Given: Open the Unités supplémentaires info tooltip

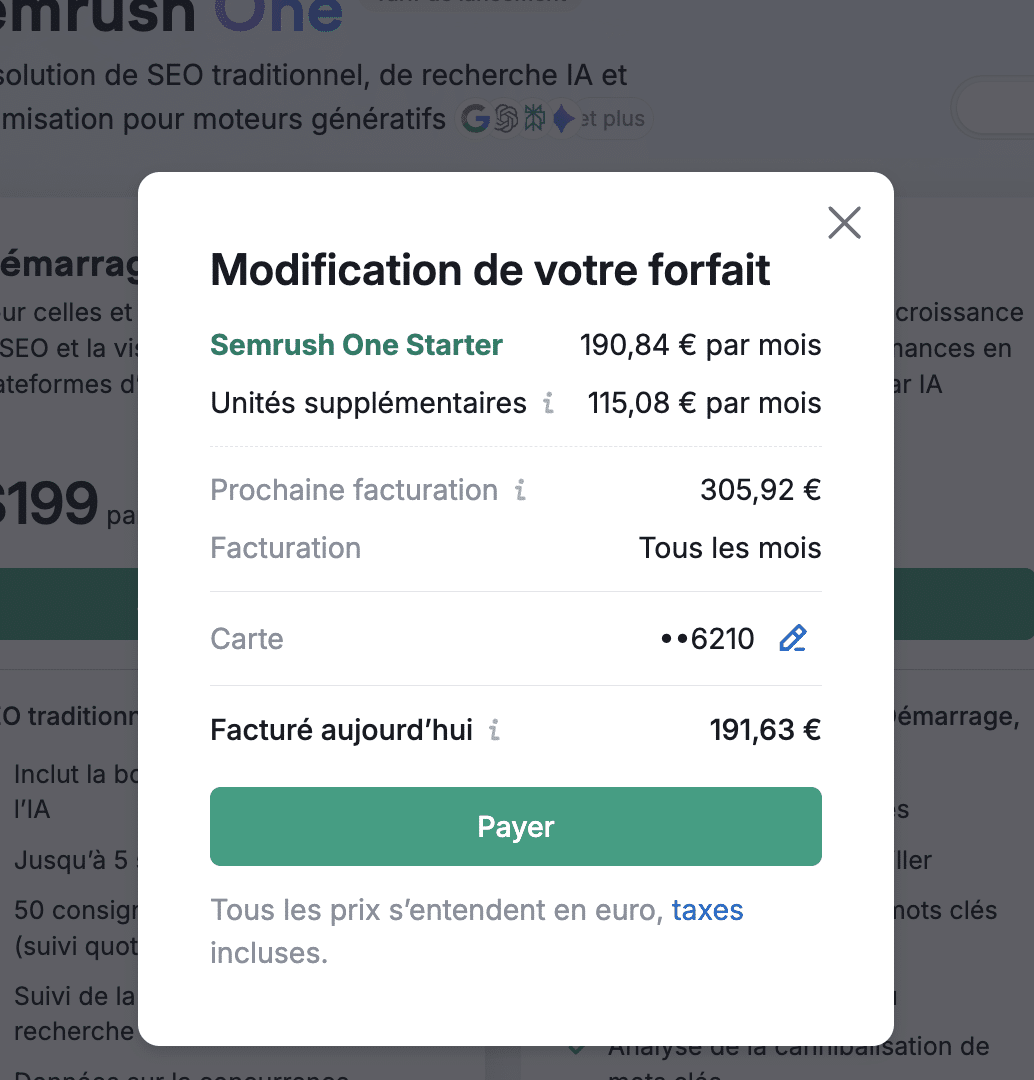Looking at the screenshot, I should (550, 404).
